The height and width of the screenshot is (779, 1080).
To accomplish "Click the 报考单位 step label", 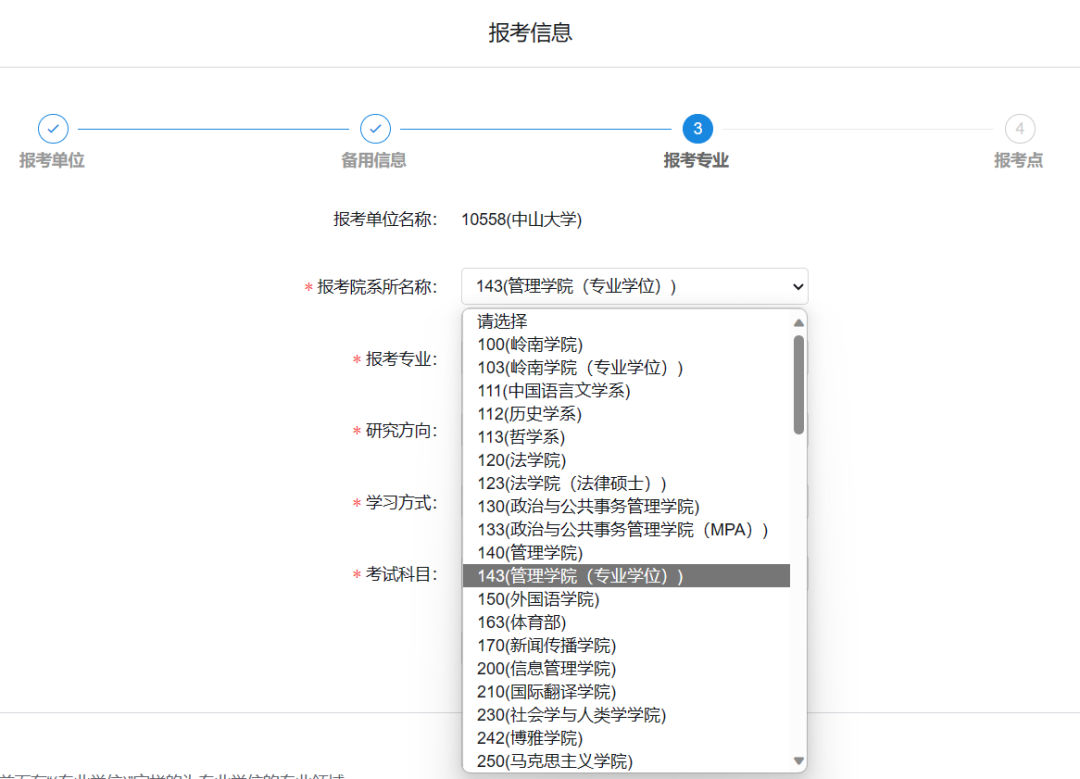I will 52,161.
